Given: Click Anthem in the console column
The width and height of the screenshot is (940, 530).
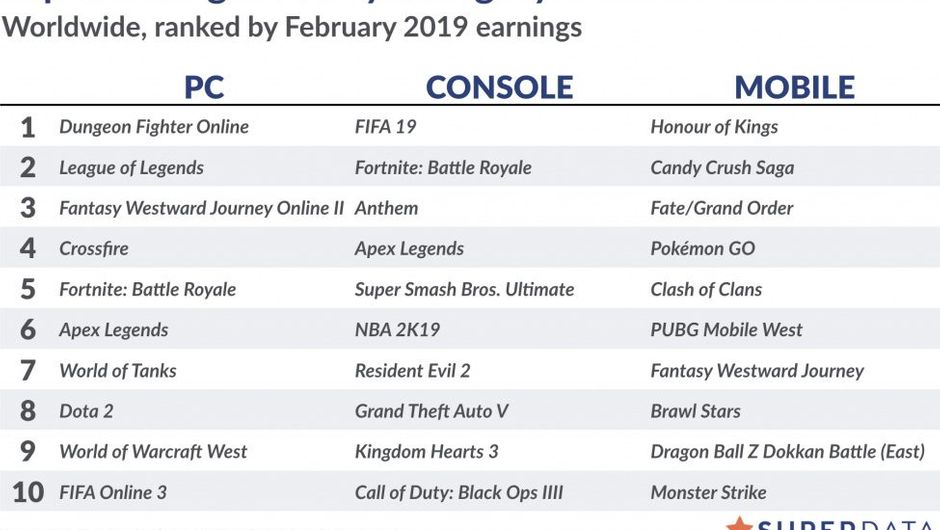Looking at the screenshot, I should (x=386, y=208).
